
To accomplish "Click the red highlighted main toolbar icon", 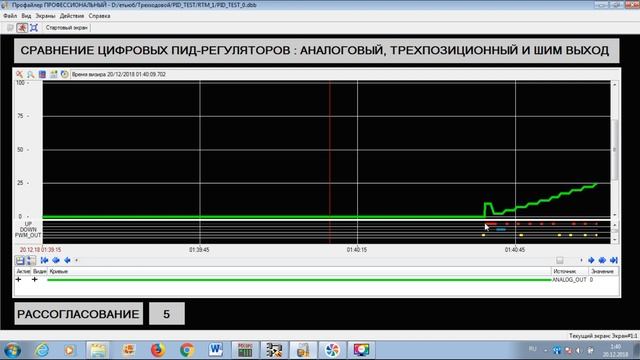I will click(x=22, y=28).
